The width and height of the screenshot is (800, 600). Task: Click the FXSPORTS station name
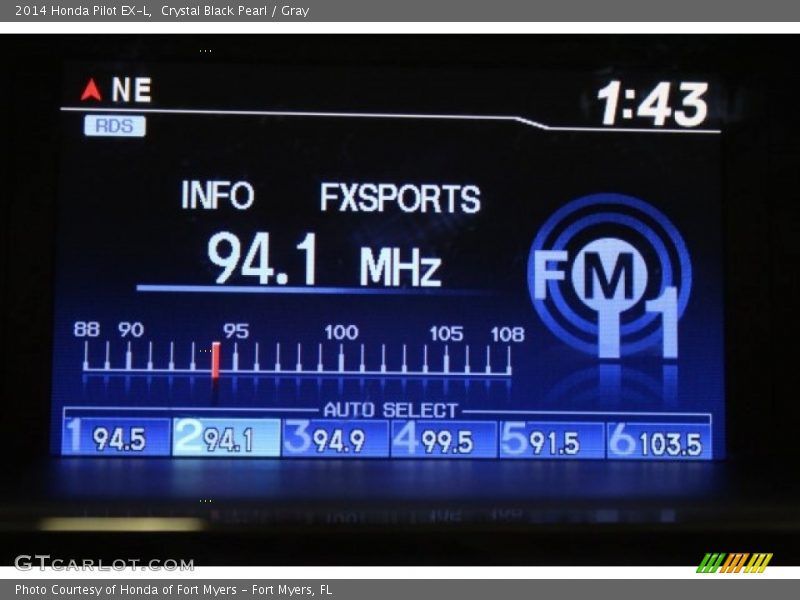(x=401, y=197)
